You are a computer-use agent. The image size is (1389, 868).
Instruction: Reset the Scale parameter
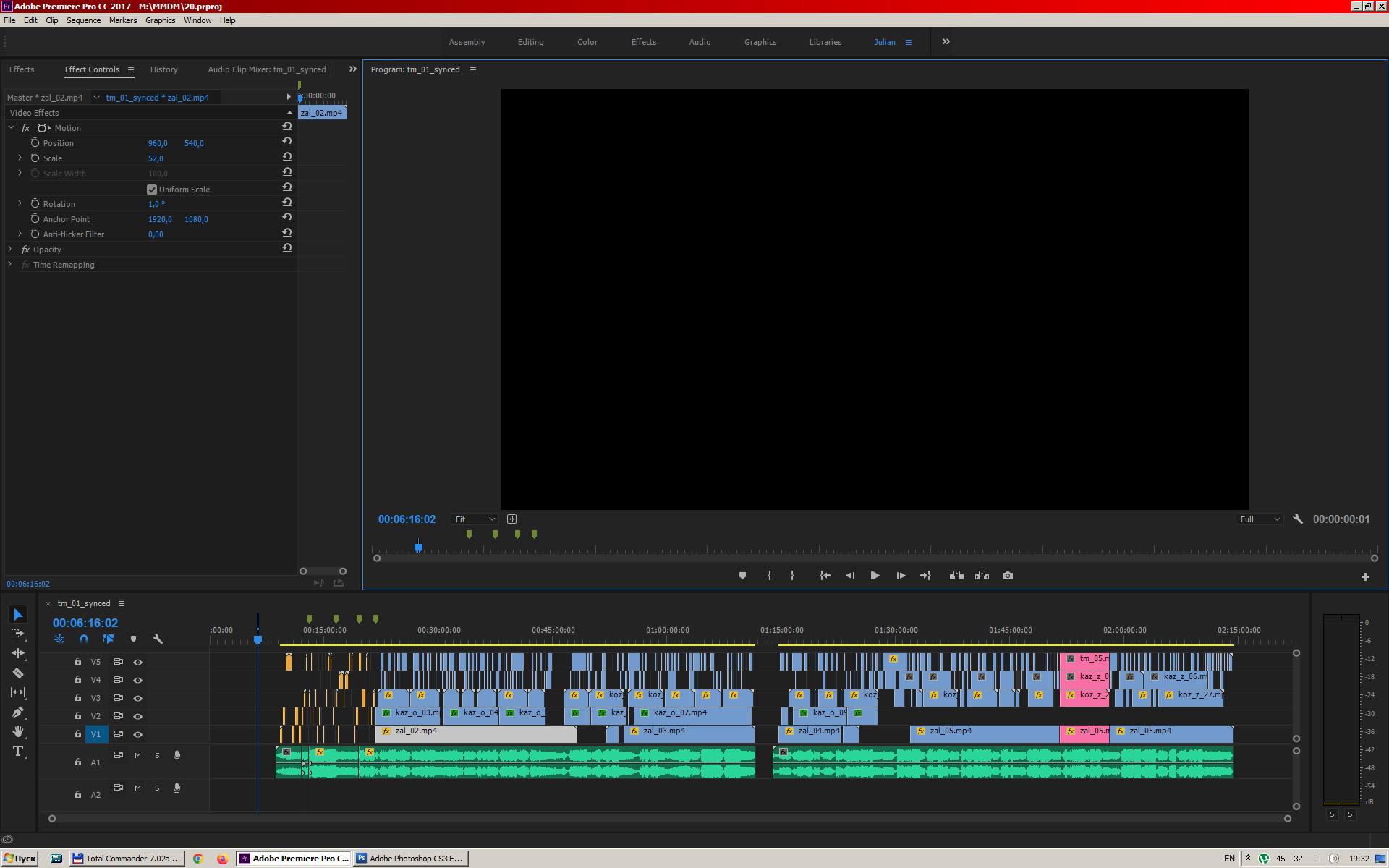[287, 157]
